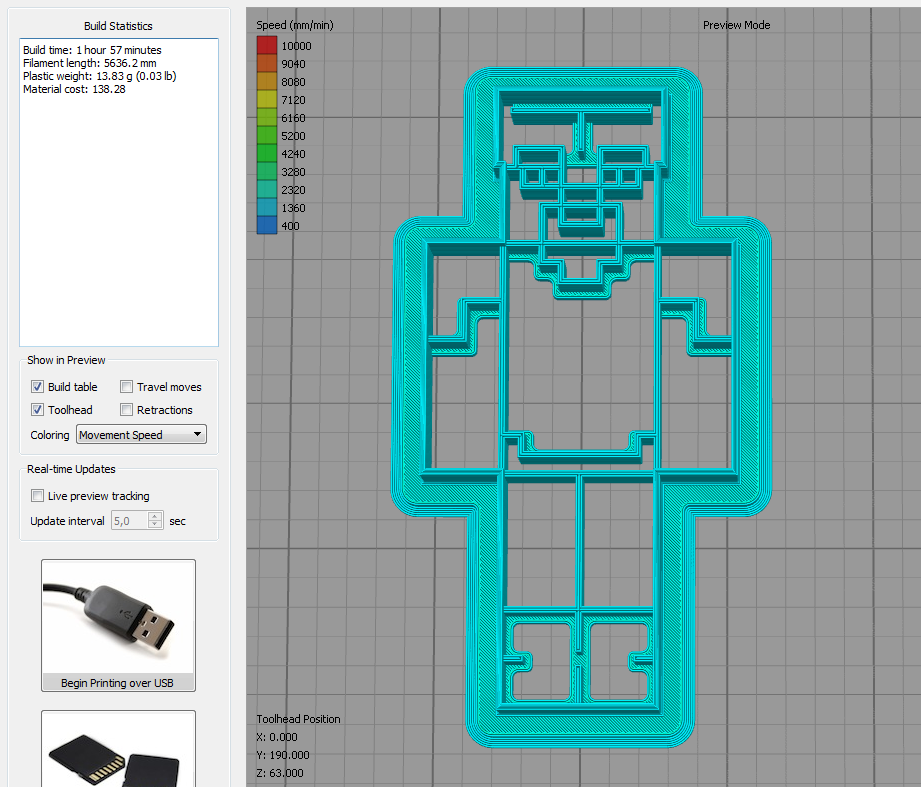Click the Y: 190.000 position readout
Viewport: 921px width, 787px height.
[x=283, y=755]
